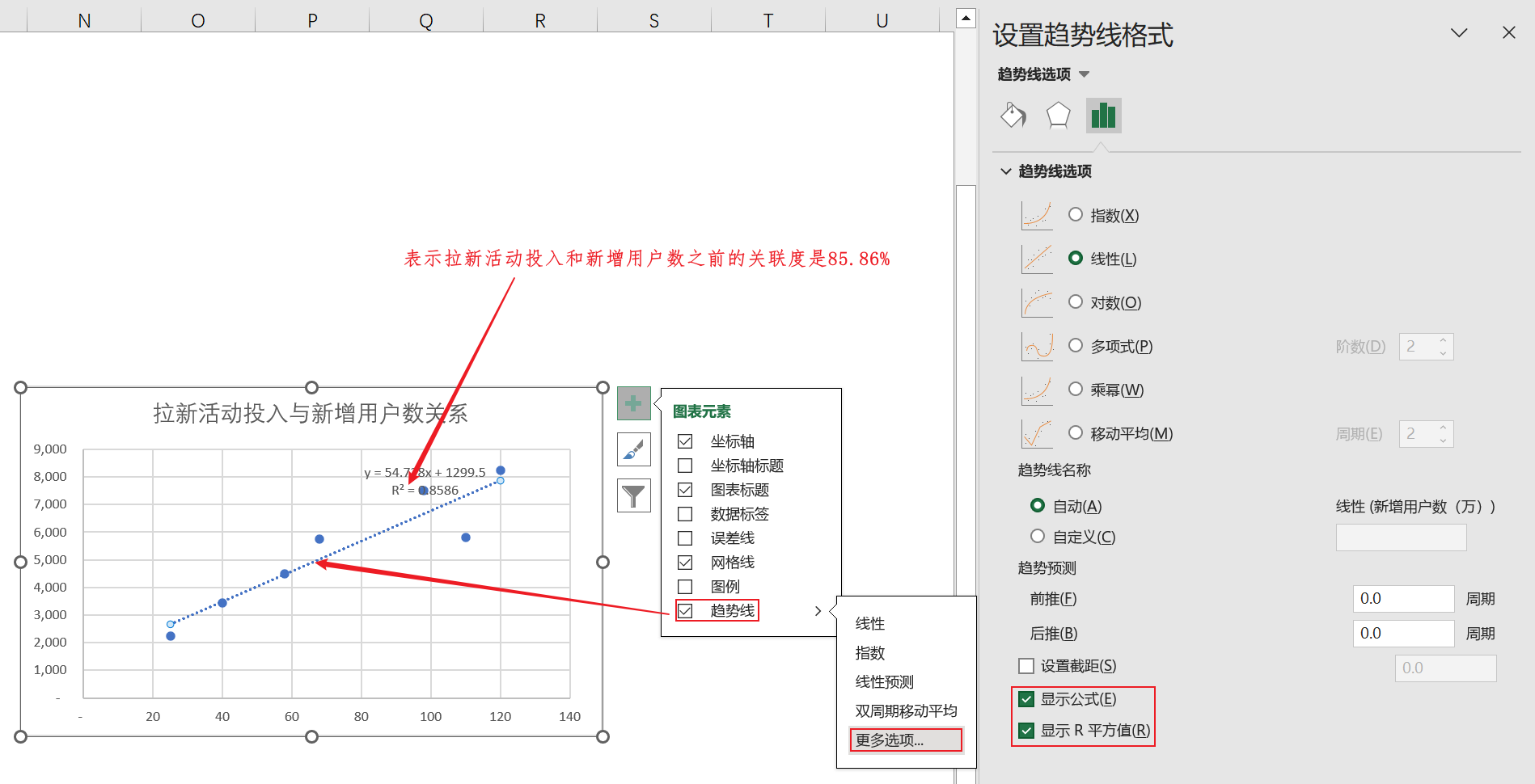Click the logarithmic trendline curve icon
This screenshot has height=784, width=1535.
(x=1037, y=303)
